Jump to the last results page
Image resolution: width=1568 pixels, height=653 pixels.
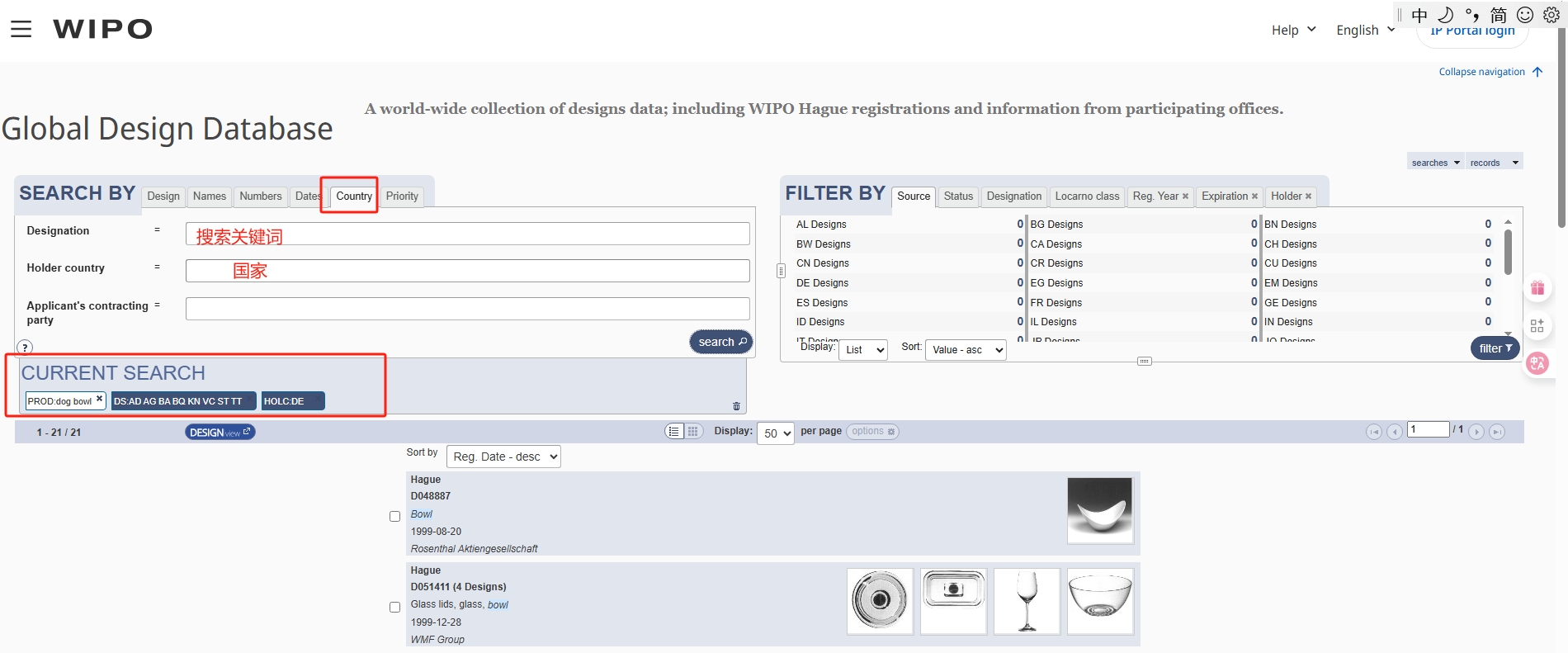(x=1497, y=432)
